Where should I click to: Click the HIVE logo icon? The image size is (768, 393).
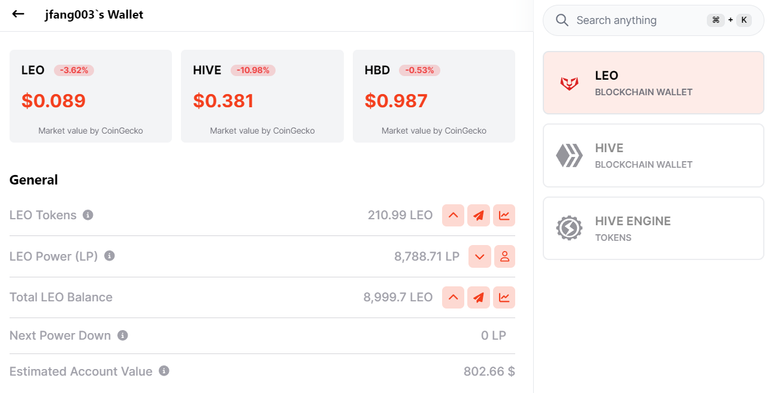tap(569, 156)
